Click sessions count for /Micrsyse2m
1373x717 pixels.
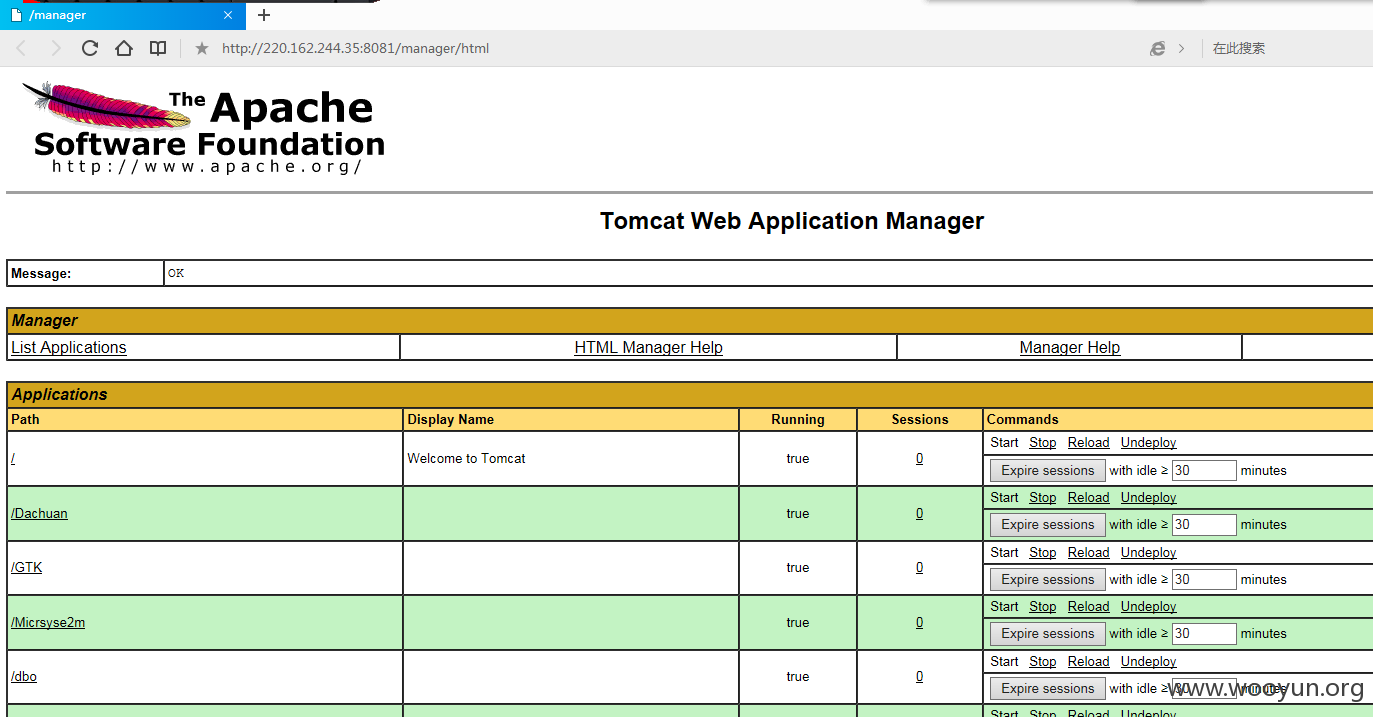tap(919, 622)
